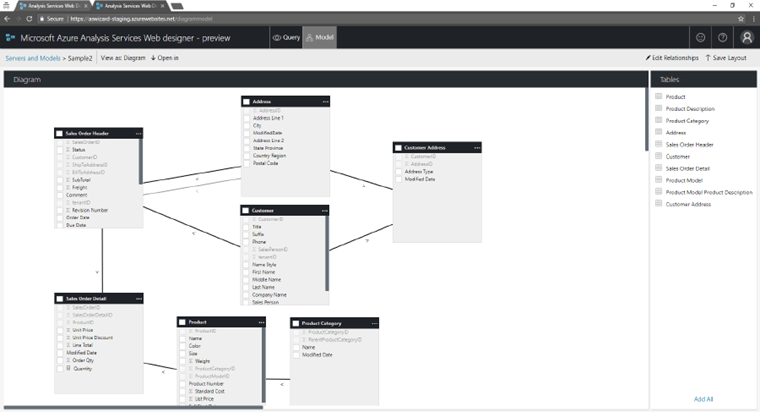
Task: Toggle the Sales Order Header table checkbox
Action: coord(60,133)
